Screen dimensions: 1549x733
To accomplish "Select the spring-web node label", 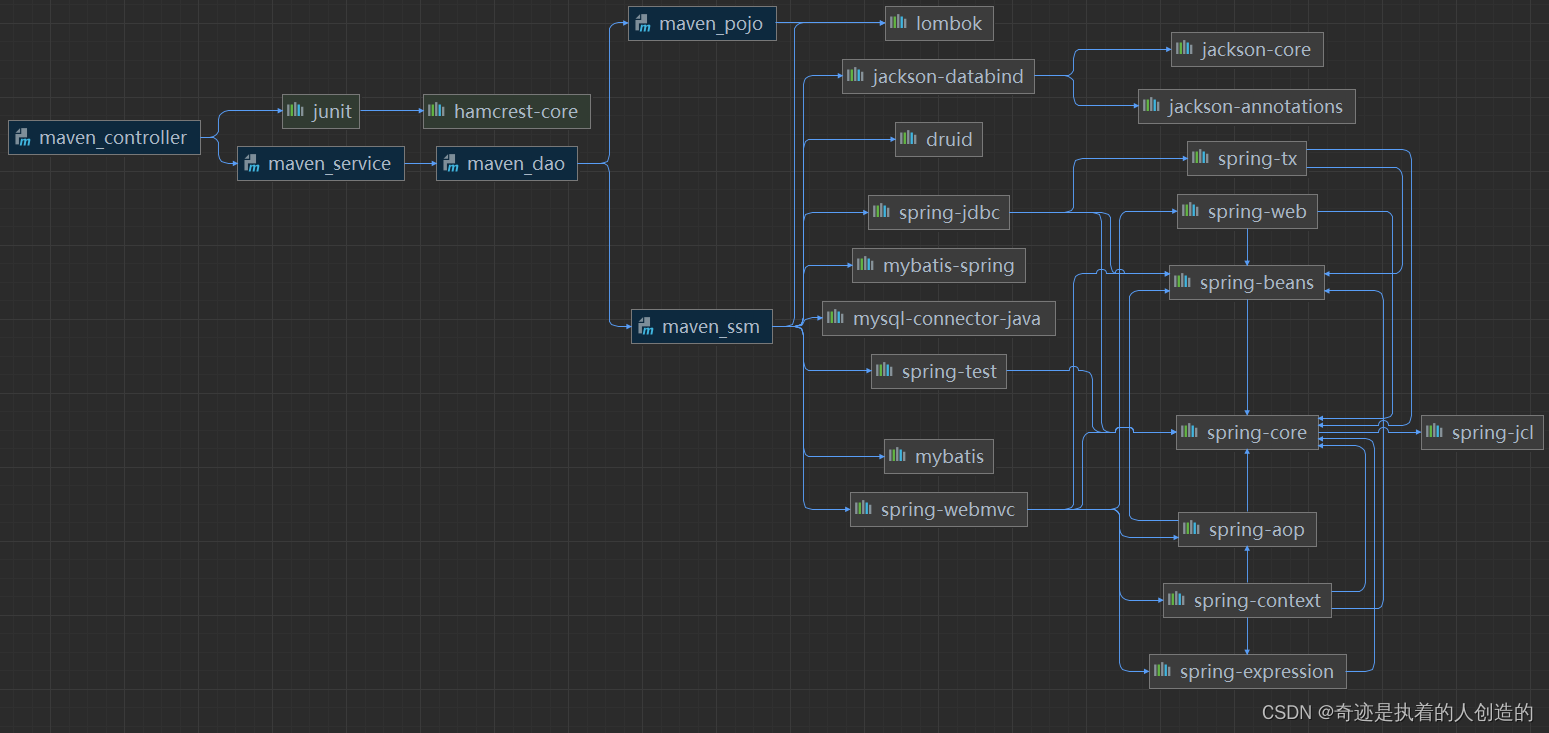I will 1257,211.
